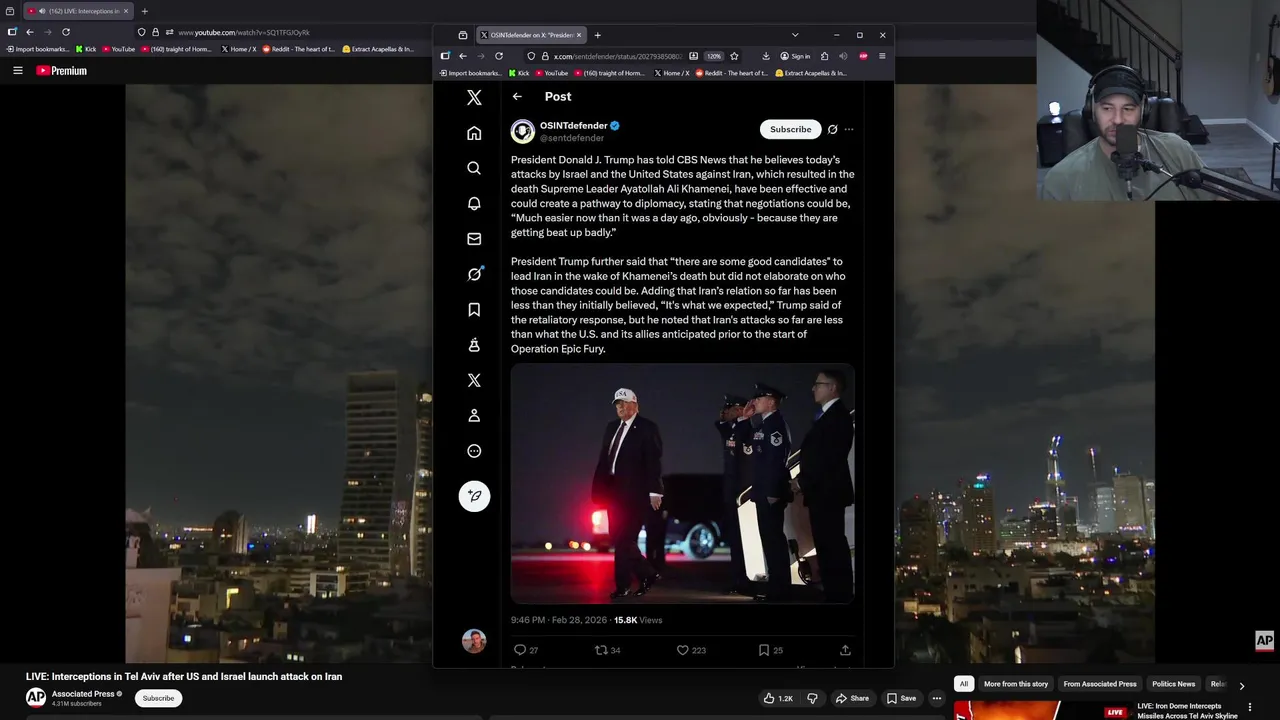Bookmark the post with 25 bookmarks

(x=770, y=650)
